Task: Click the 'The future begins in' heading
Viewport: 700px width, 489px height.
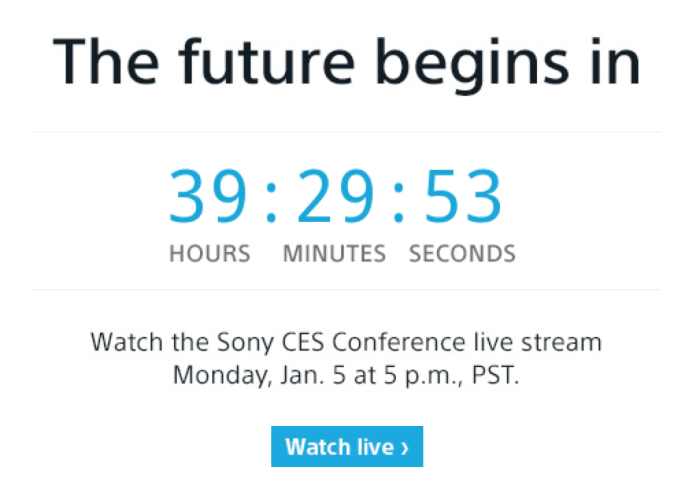Action: (x=347, y=64)
